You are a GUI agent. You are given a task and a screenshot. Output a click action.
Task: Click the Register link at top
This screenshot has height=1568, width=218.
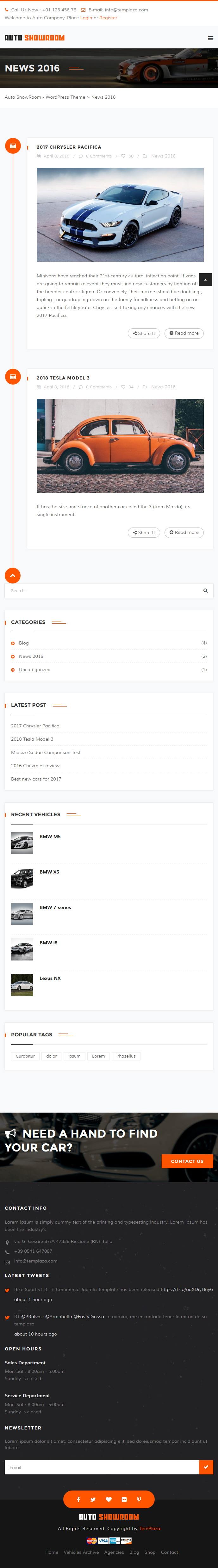click(109, 18)
